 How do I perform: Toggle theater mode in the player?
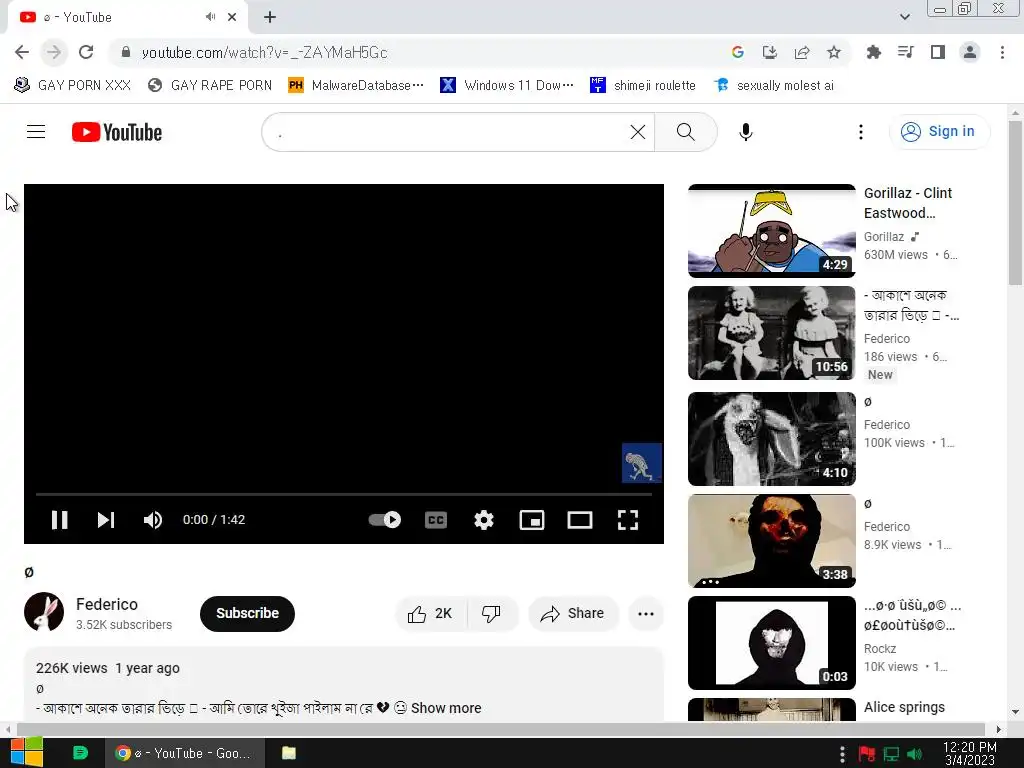580,520
